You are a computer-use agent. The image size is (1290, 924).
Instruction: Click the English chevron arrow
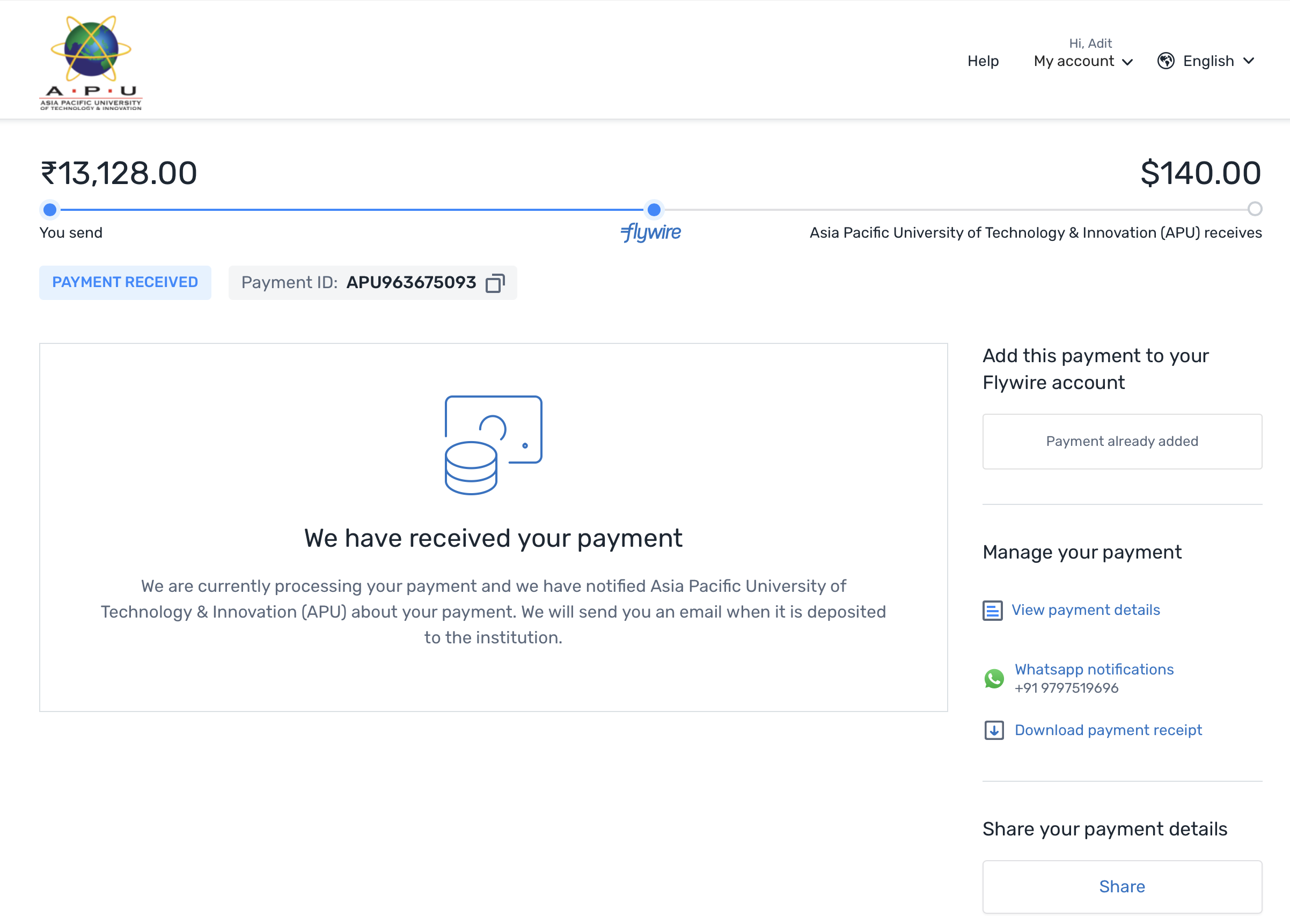(x=1249, y=61)
